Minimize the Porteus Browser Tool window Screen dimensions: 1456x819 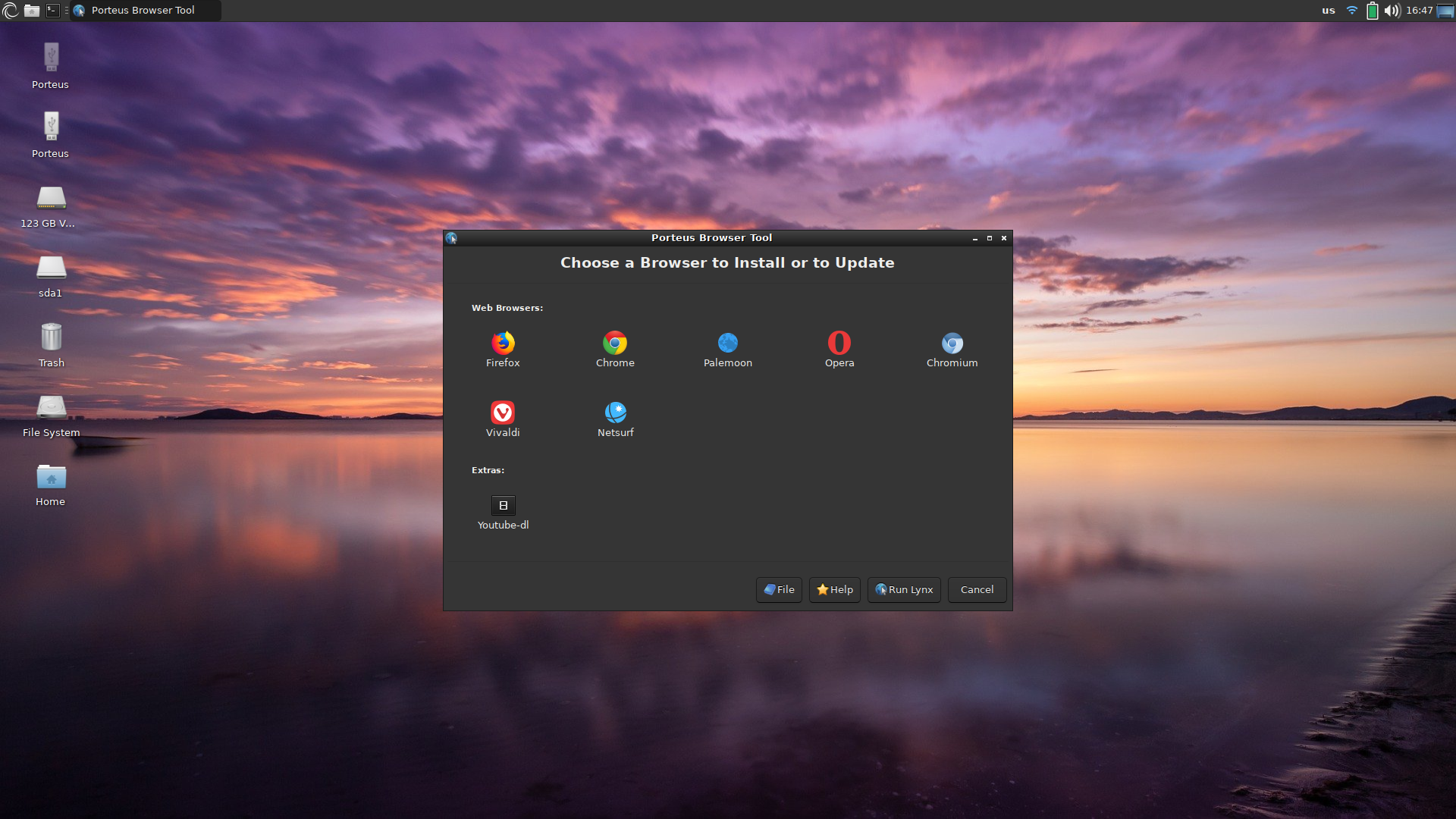click(975, 238)
